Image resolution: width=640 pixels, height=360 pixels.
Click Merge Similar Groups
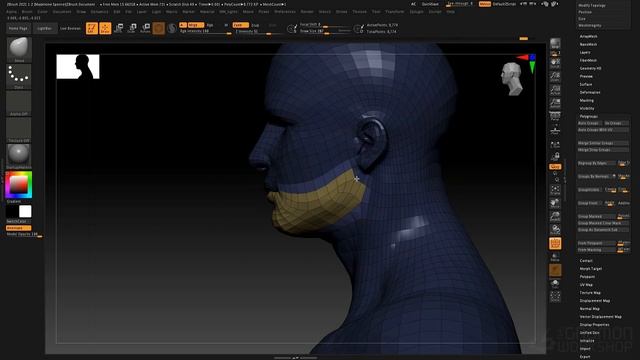602,143
